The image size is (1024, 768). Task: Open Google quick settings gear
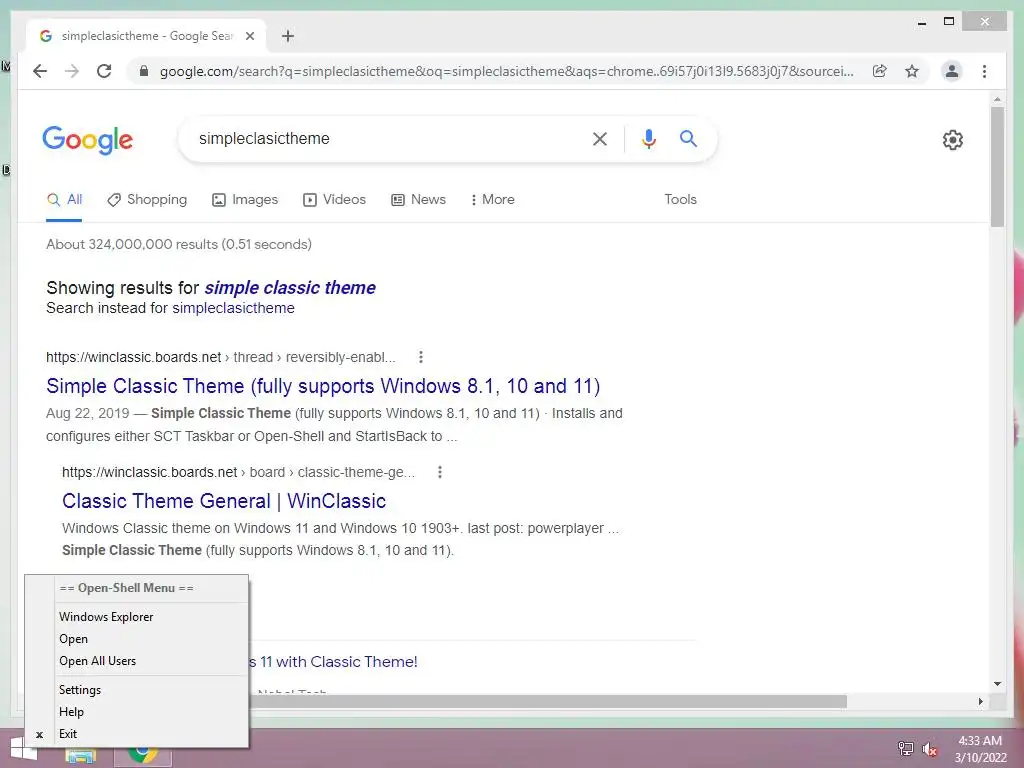952,140
